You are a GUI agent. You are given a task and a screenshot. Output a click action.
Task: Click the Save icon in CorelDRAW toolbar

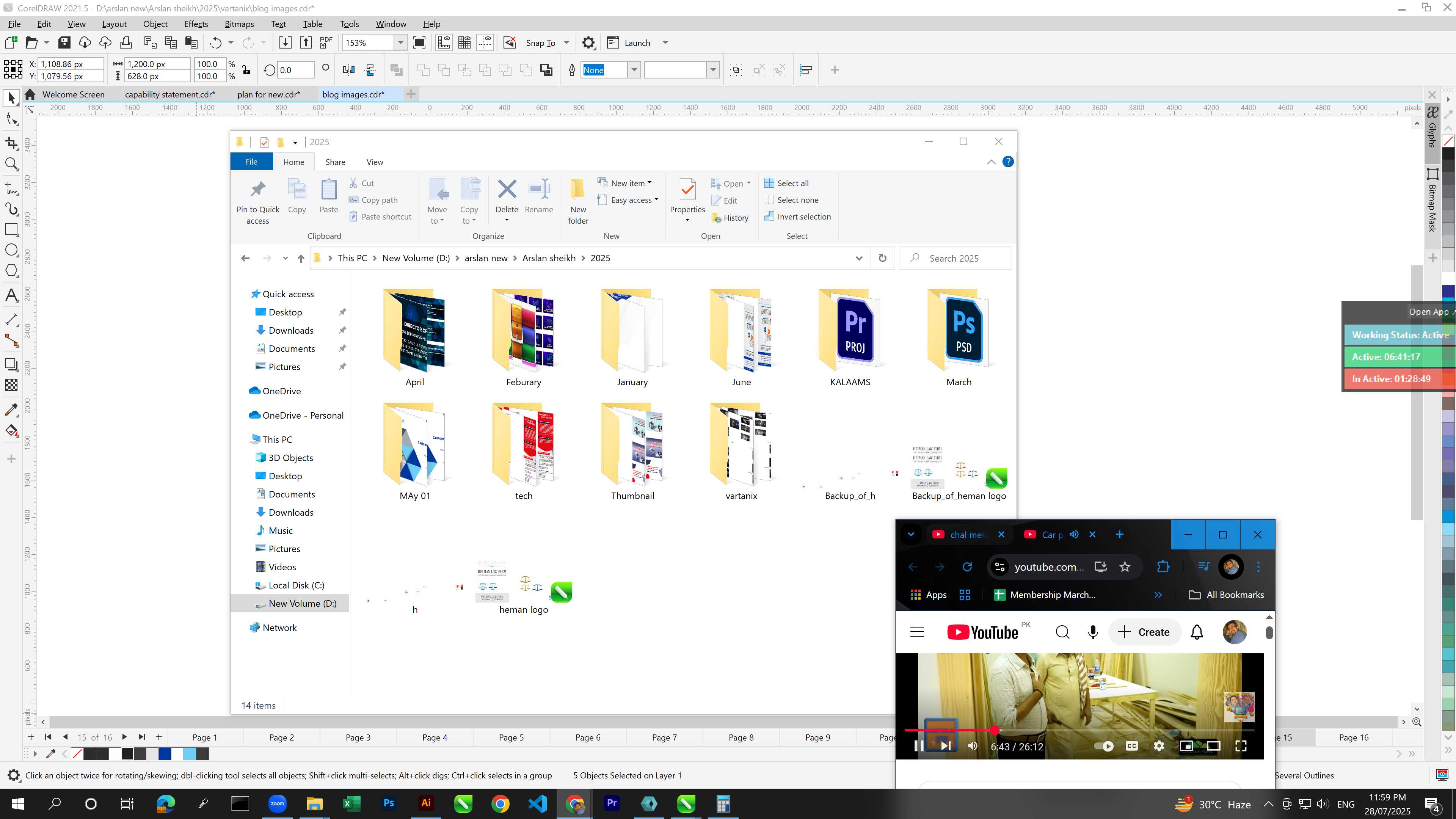coord(64,42)
